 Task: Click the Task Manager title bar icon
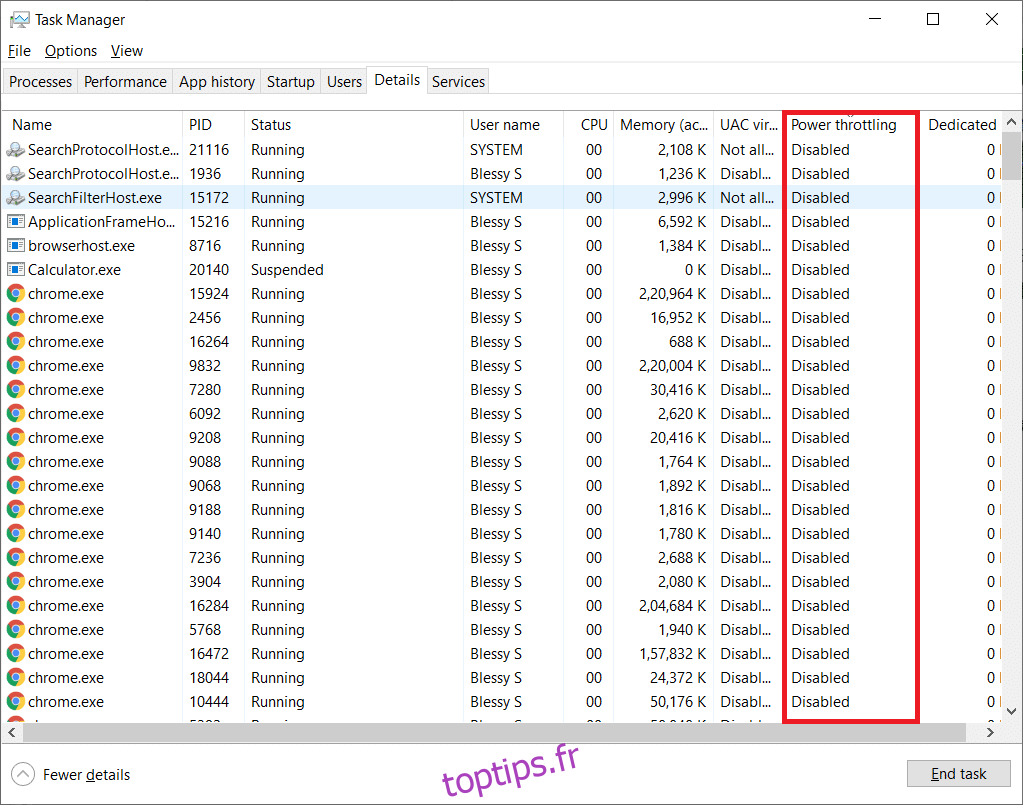point(19,20)
